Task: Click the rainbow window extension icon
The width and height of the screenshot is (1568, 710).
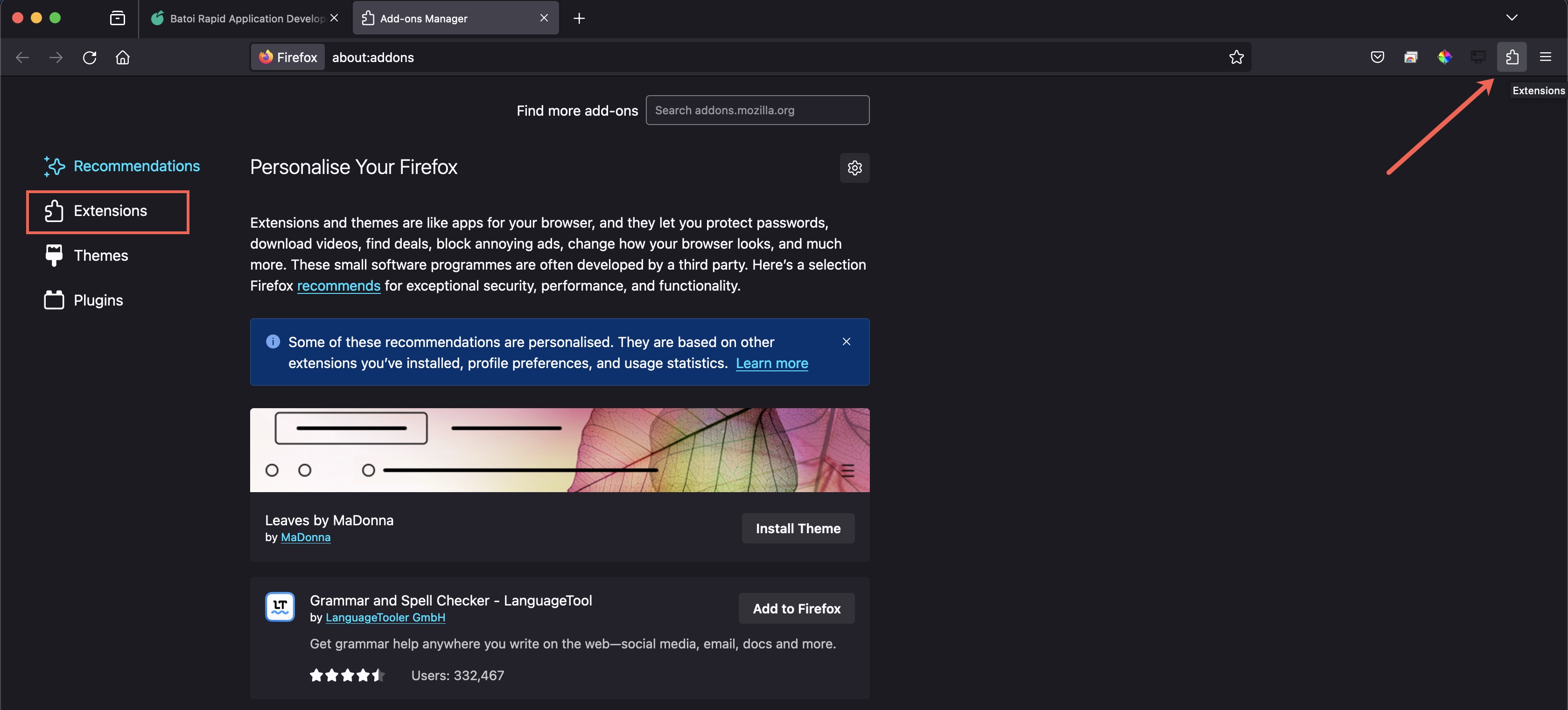Action: click(x=1410, y=57)
